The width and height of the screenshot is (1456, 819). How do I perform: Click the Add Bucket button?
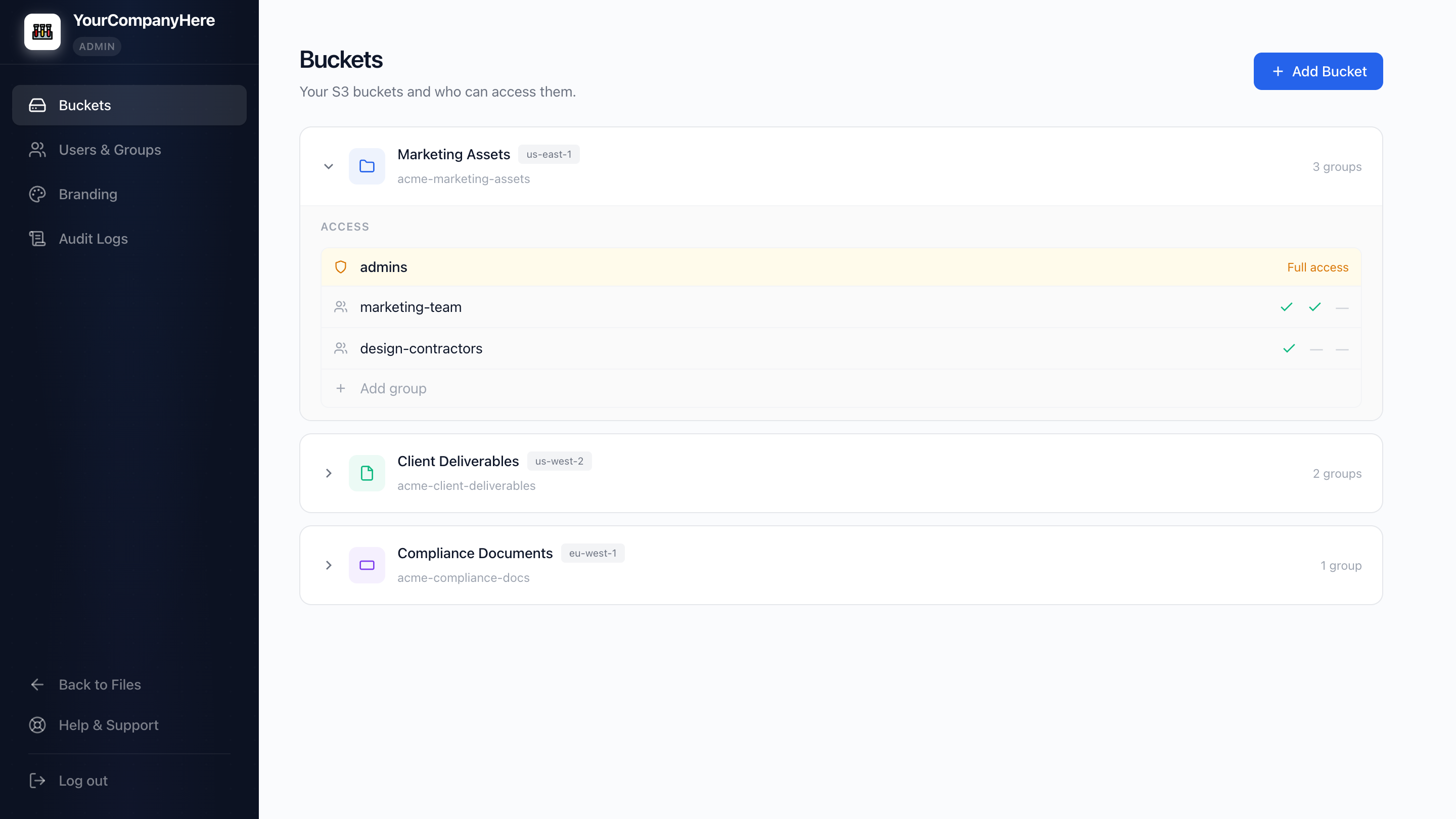(1317, 71)
